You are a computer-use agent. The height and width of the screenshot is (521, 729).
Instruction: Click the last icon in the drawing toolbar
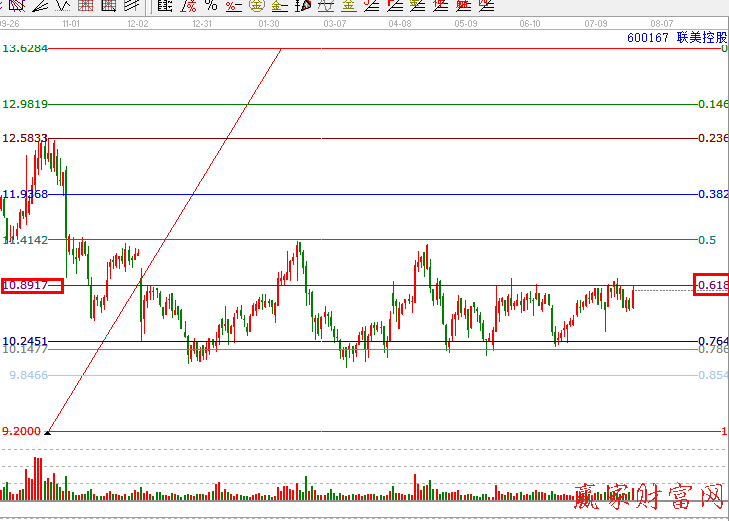pyautogui.click(x=486, y=5)
